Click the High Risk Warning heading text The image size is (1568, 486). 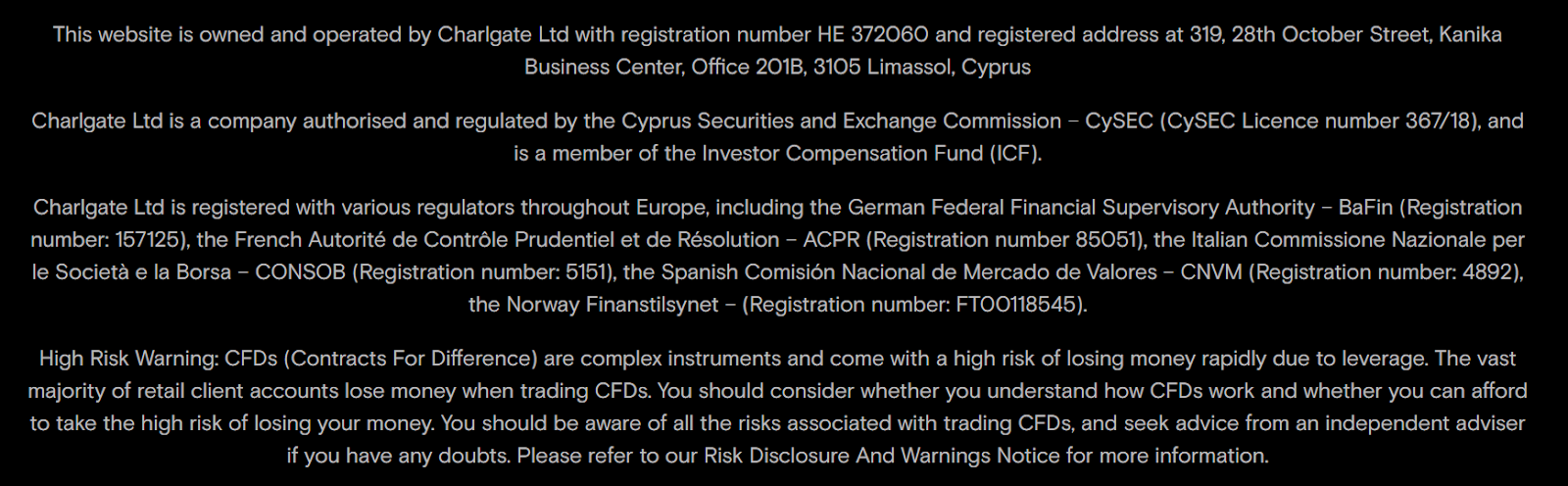tap(128, 359)
